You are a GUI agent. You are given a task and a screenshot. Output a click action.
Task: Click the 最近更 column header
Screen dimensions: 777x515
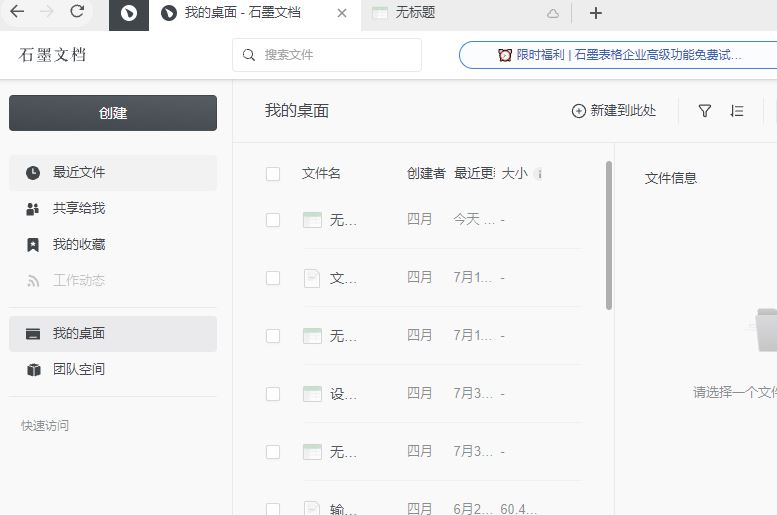(474, 173)
